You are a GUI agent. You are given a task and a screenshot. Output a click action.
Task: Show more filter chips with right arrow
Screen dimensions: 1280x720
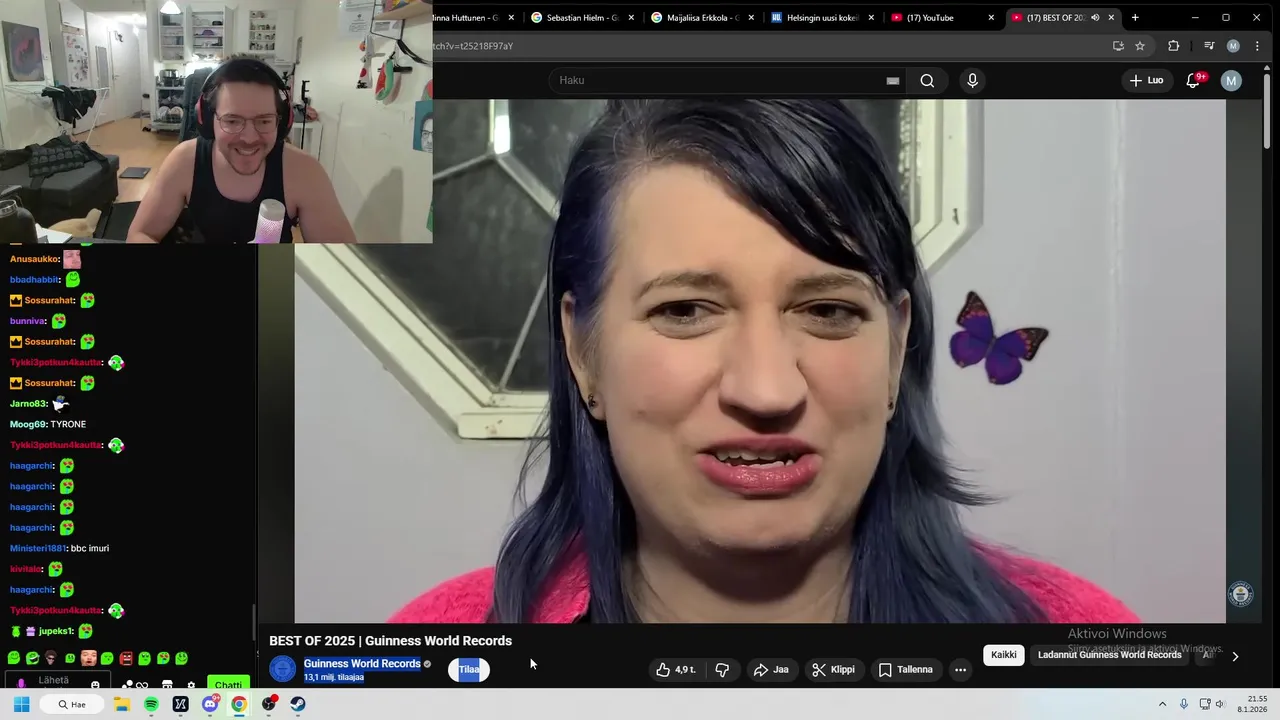click(x=1235, y=656)
